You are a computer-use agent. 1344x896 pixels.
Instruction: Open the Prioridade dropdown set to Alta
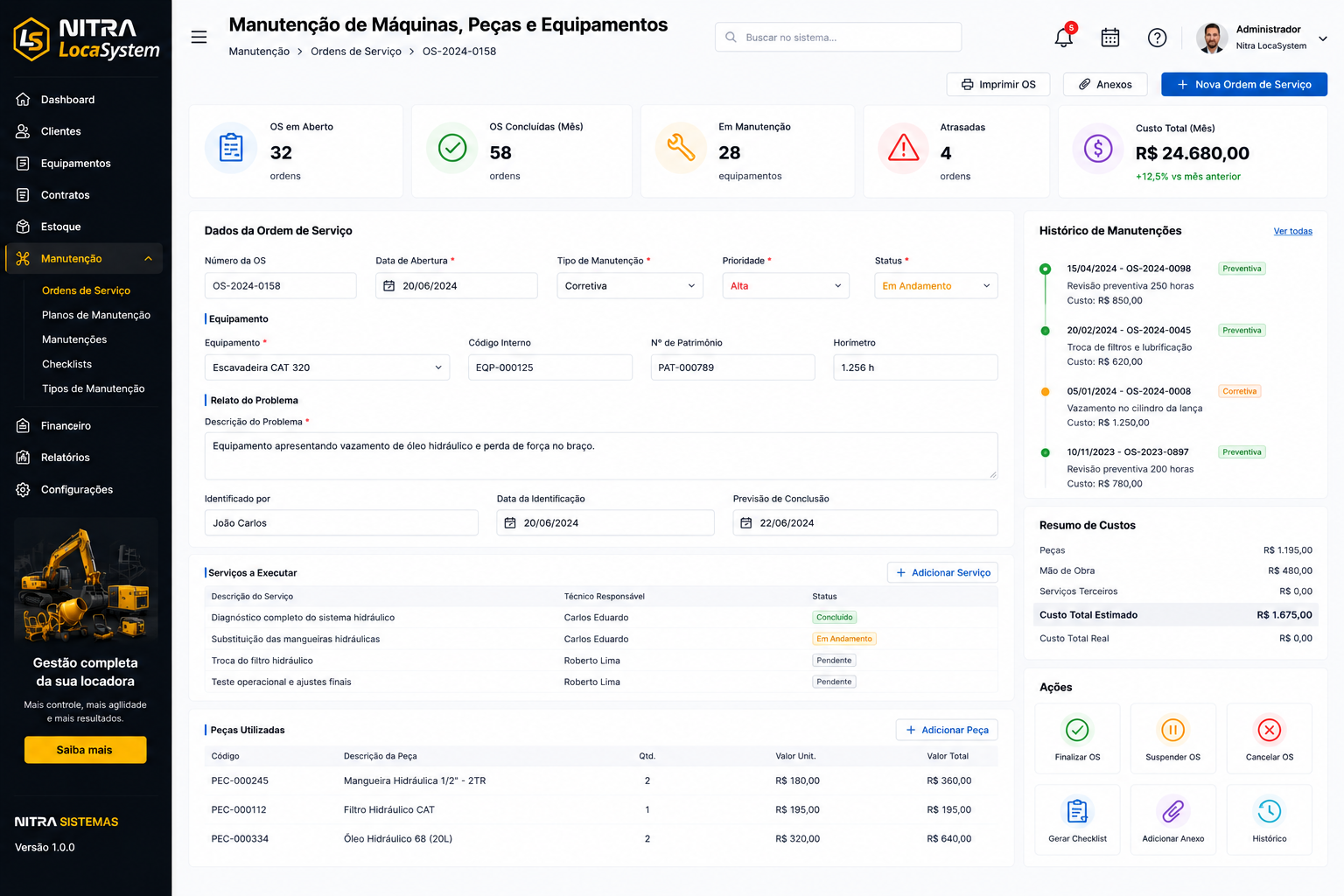pyautogui.click(x=786, y=286)
